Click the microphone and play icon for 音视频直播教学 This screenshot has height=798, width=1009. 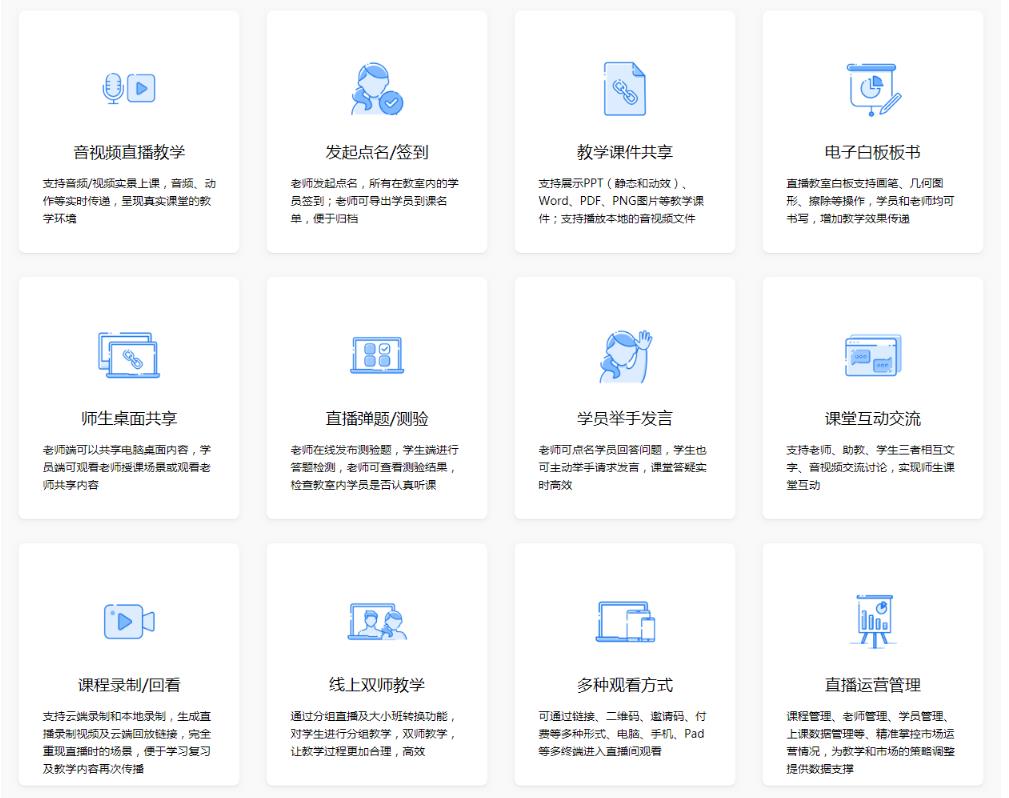(129, 88)
